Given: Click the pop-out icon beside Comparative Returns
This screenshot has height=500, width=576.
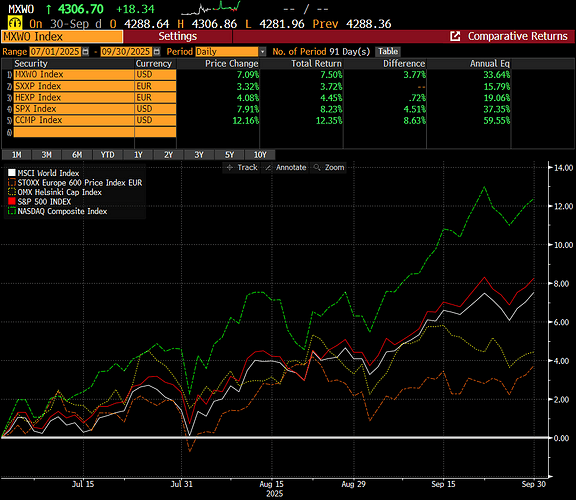Looking at the screenshot, I should pos(455,36).
